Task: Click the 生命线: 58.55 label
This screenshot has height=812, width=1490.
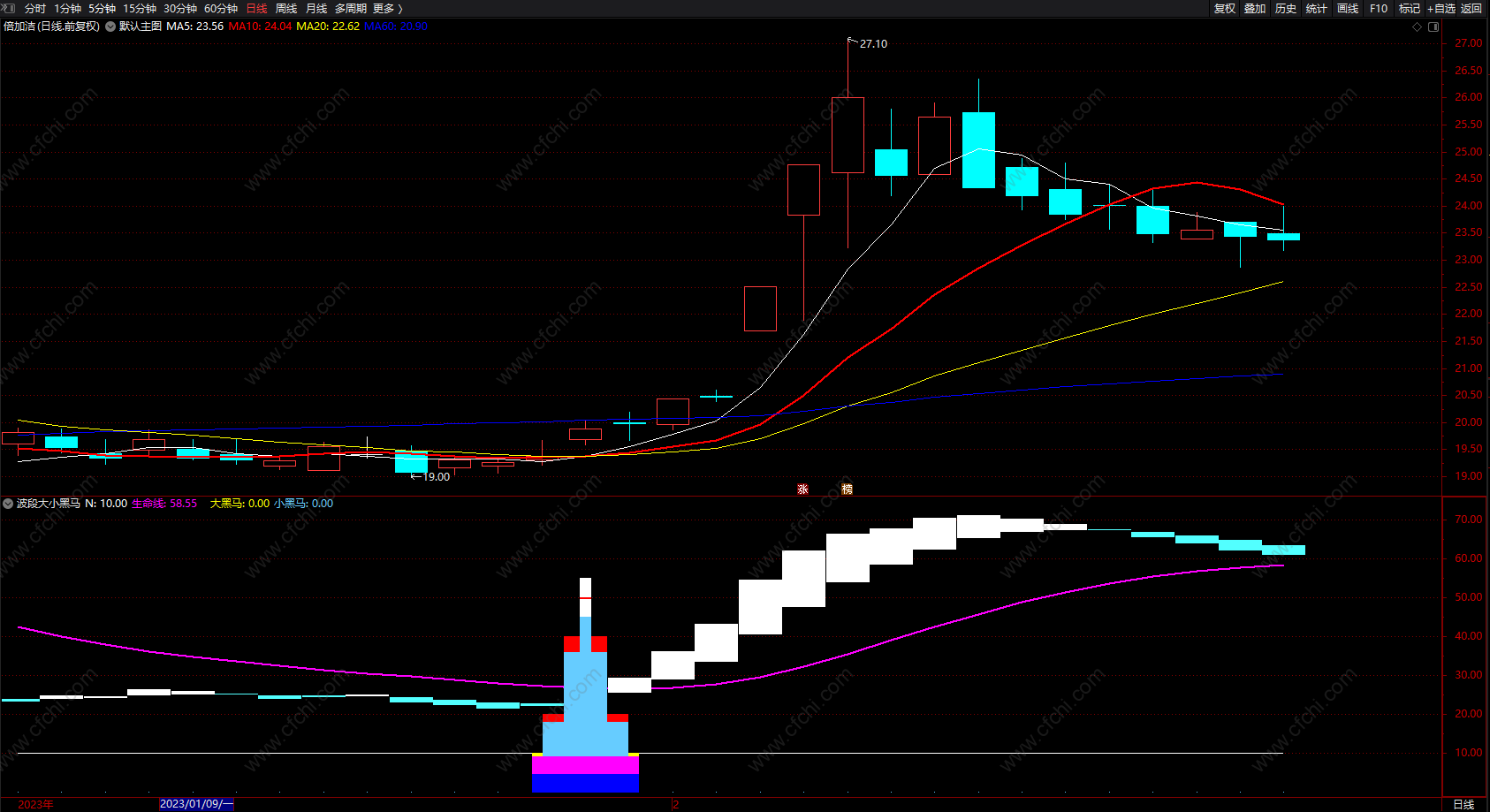Action: (x=164, y=504)
